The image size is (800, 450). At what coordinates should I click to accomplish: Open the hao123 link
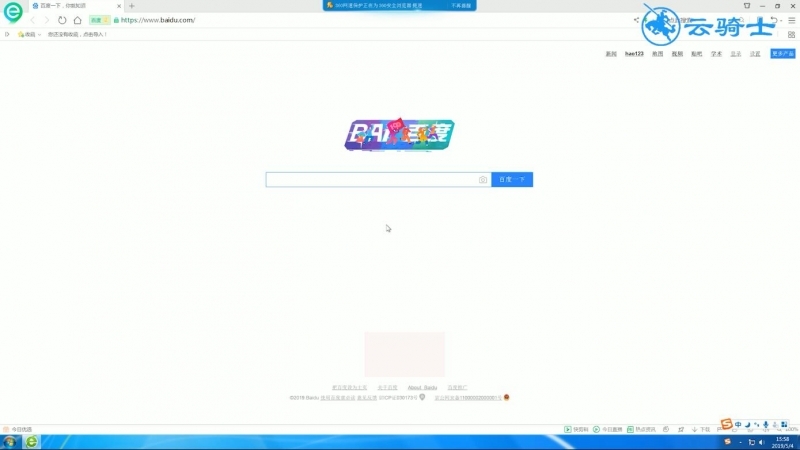click(x=634, y=54)
